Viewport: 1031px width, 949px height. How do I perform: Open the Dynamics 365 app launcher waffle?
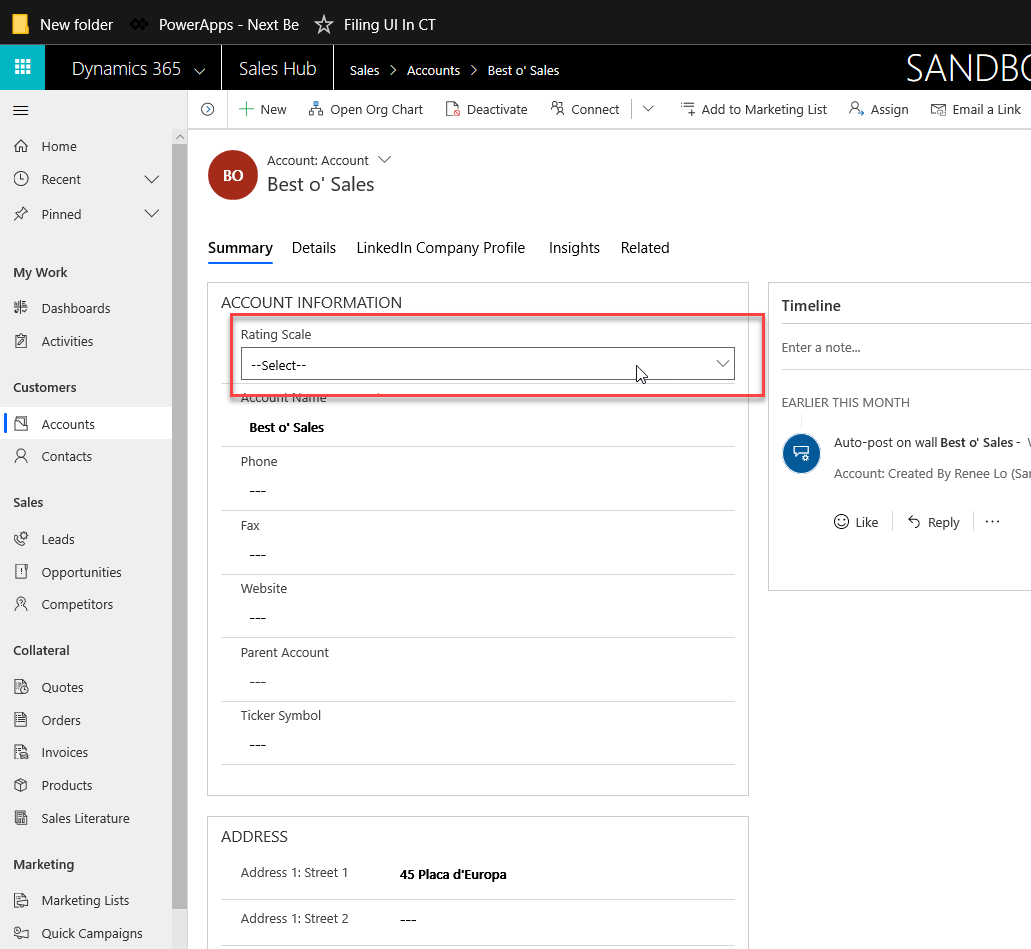click(22, 68)
